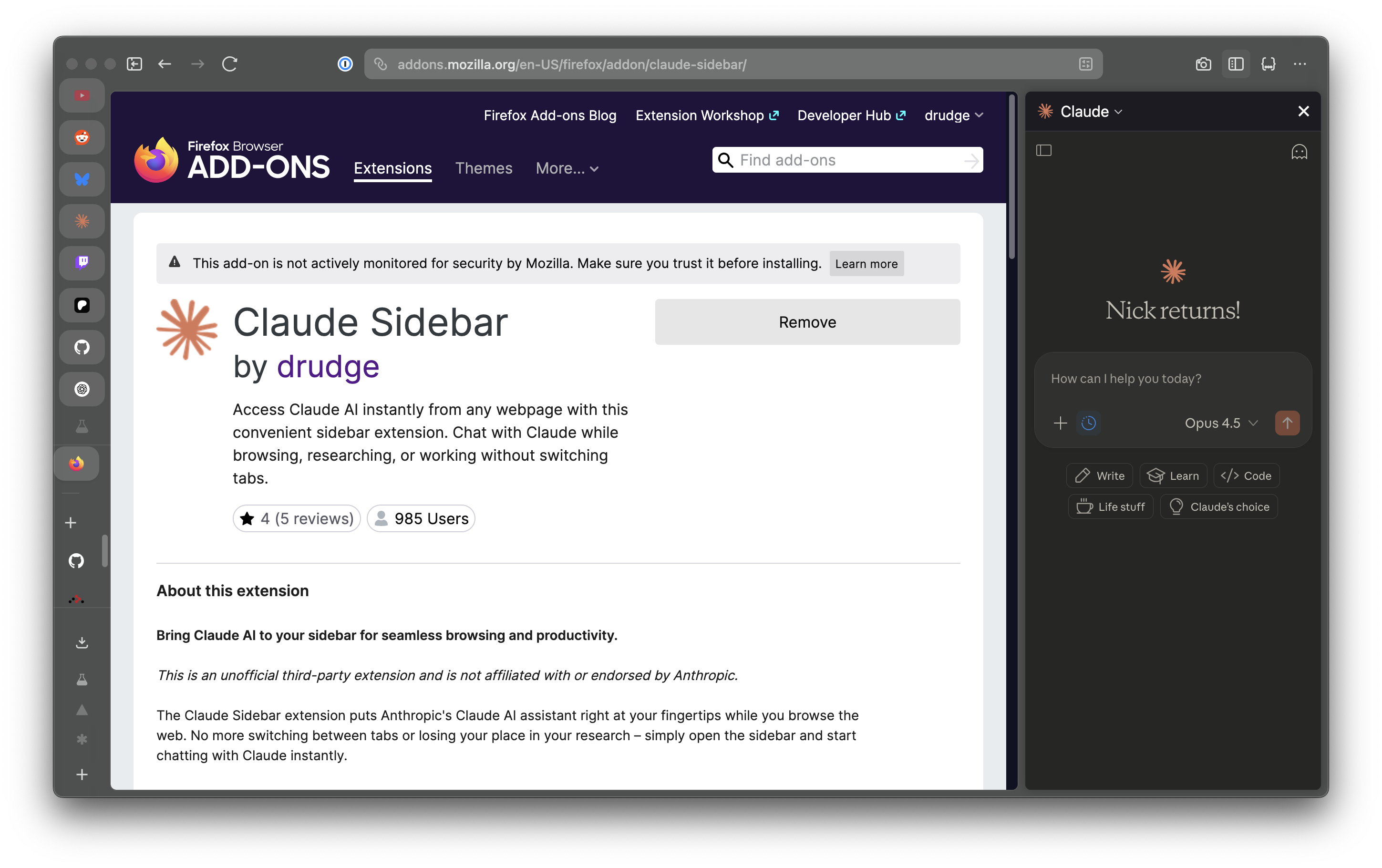Screen dimensions: 1382x868
Task: Expand the drudge account dropdown
Action: pyautogui.click(x=953, y=115)
